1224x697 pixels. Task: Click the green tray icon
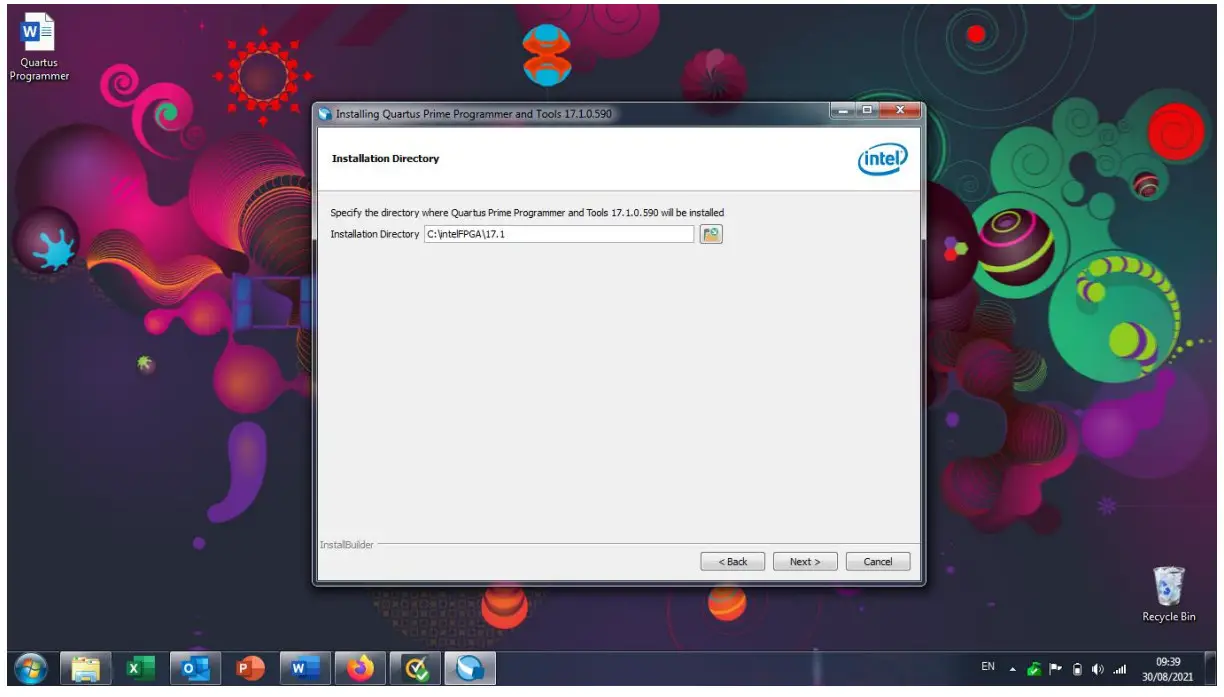[x=1033, y=669]
